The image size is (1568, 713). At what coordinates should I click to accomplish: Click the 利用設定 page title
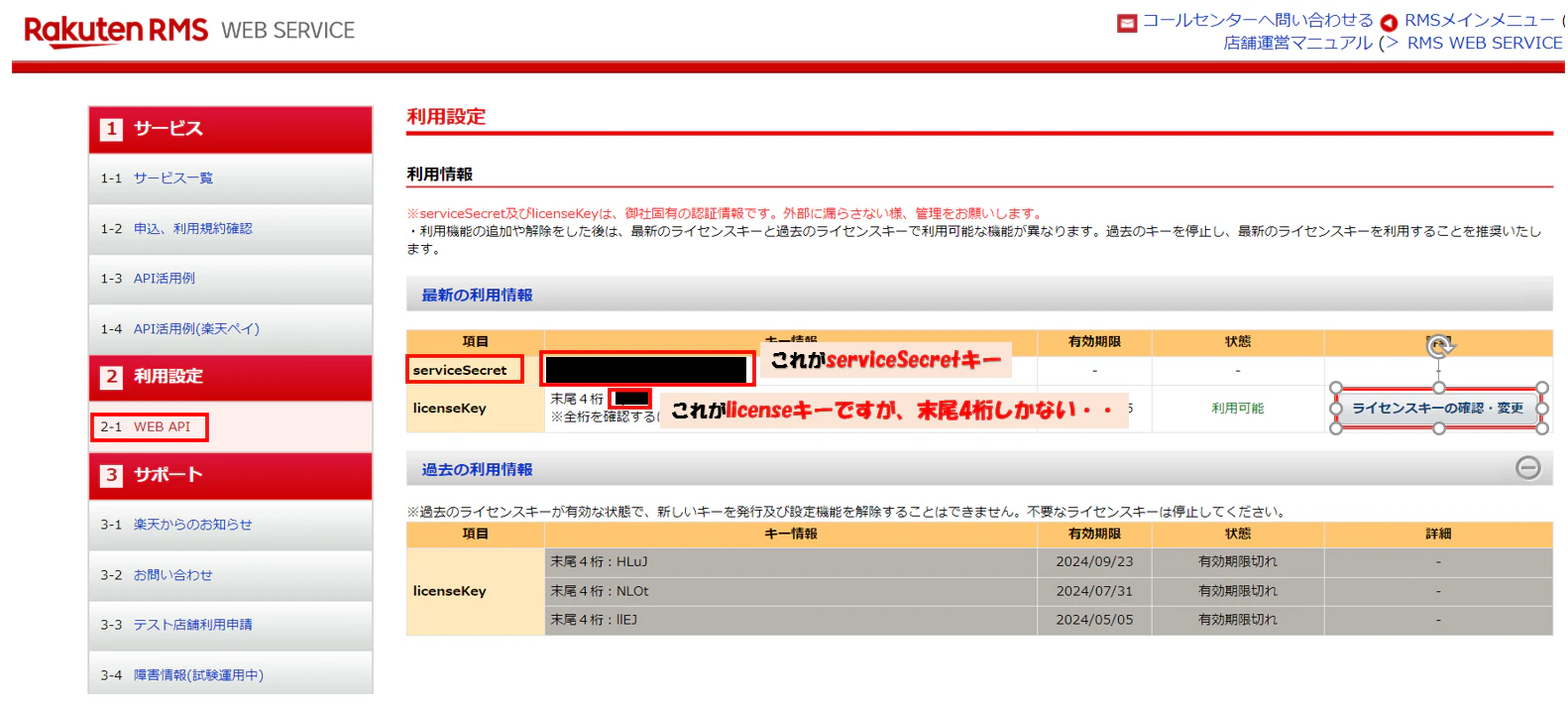[x=446, y=117]
